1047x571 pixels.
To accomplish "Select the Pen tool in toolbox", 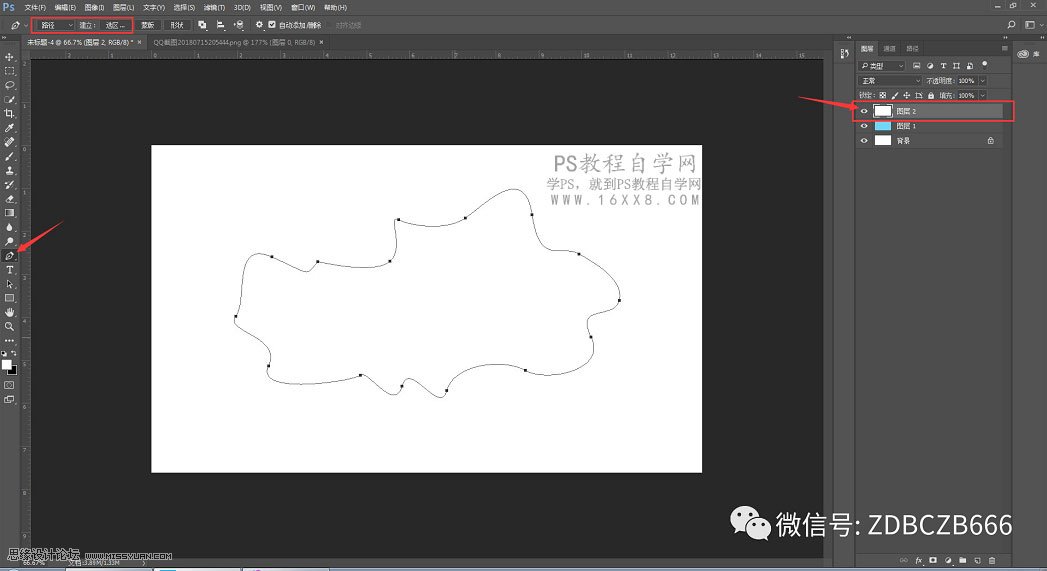I will click(x=9, y=256).
